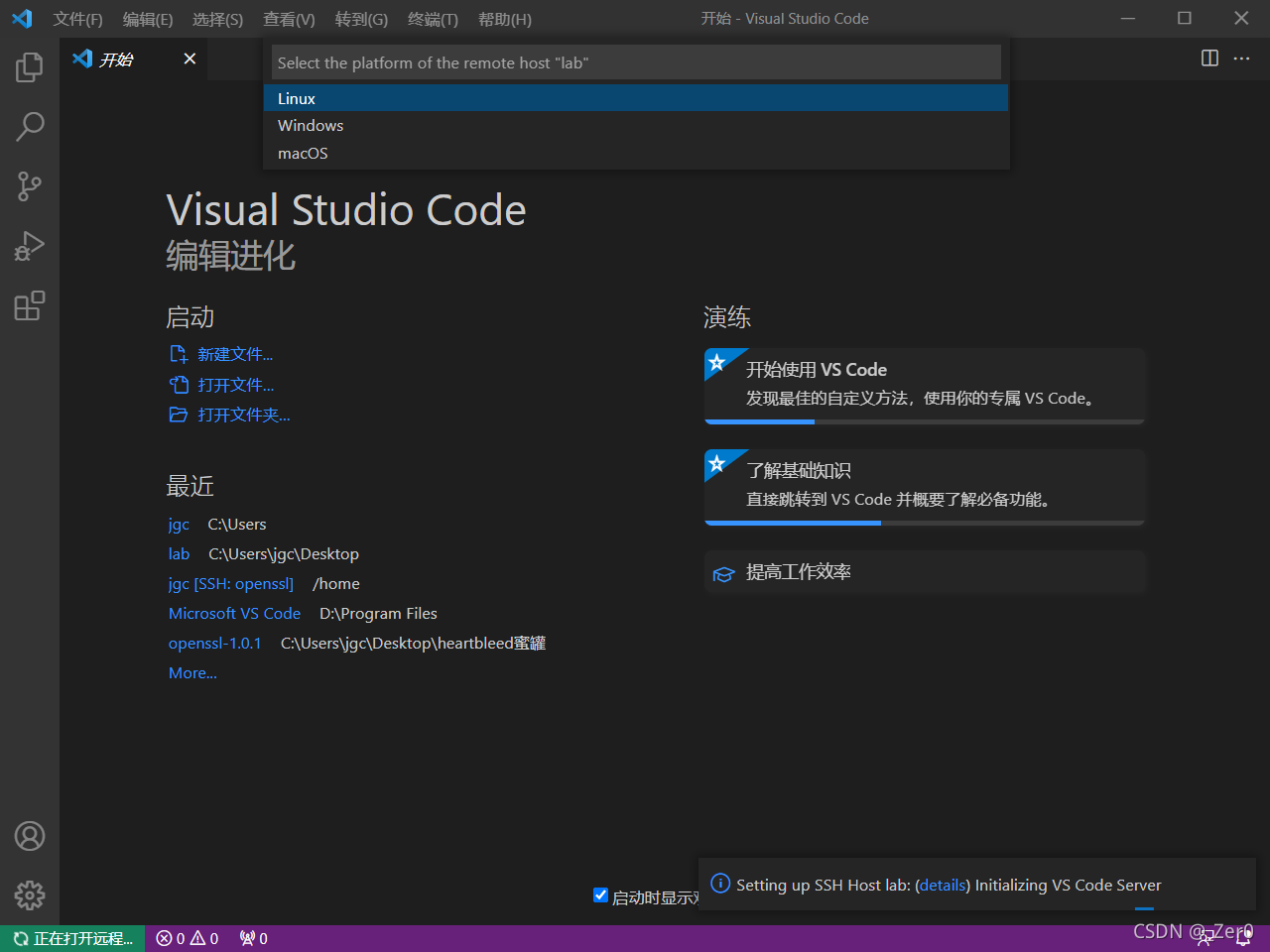This screenshot has width=1270, height=952.
Task: Open Source Control view icon
Action: pos(30,186)
